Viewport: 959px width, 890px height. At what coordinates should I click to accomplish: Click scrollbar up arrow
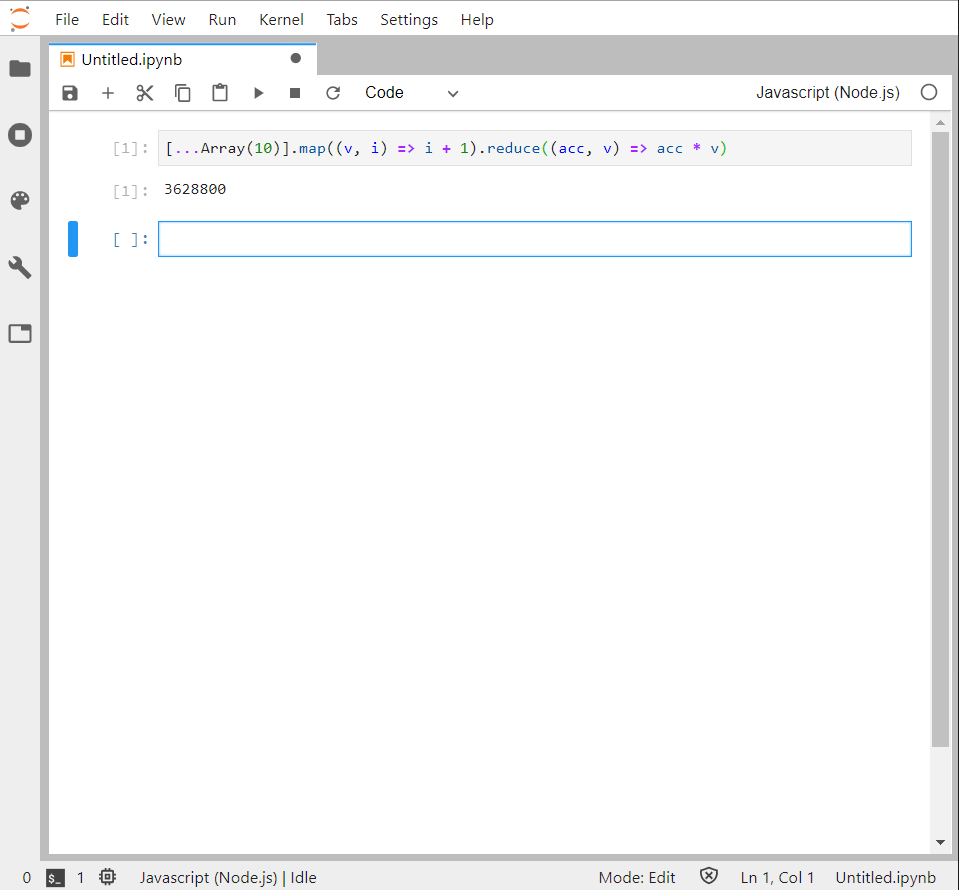click(x=941, y=123)
